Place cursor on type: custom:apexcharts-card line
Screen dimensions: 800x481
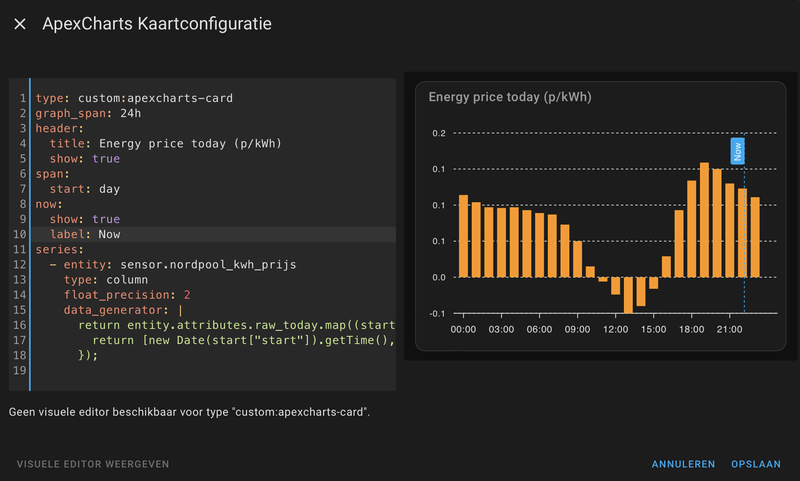pyautogui.click(x=133, y=98)
